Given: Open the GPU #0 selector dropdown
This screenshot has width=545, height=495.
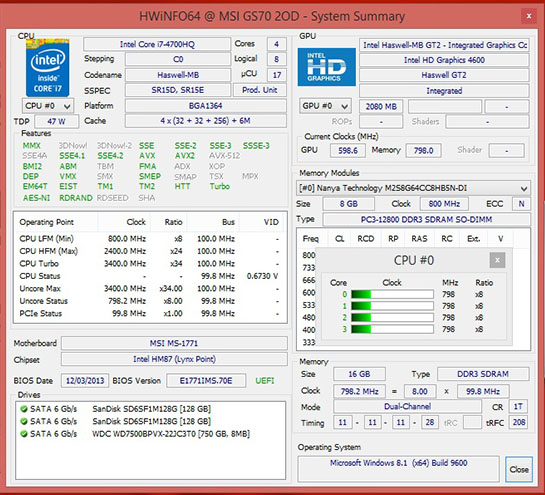Looking at the screenshot, I should tap(325, 106).
